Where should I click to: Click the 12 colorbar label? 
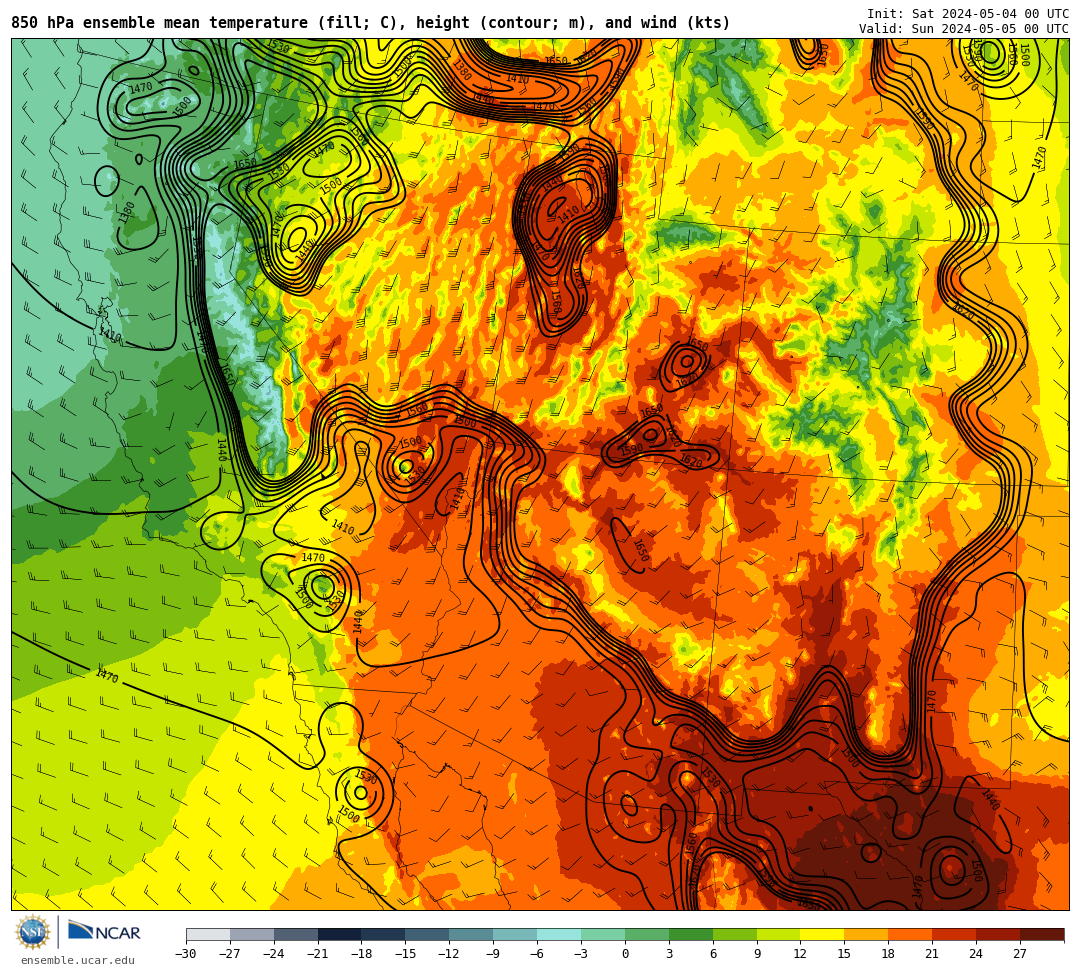point(800,954)
